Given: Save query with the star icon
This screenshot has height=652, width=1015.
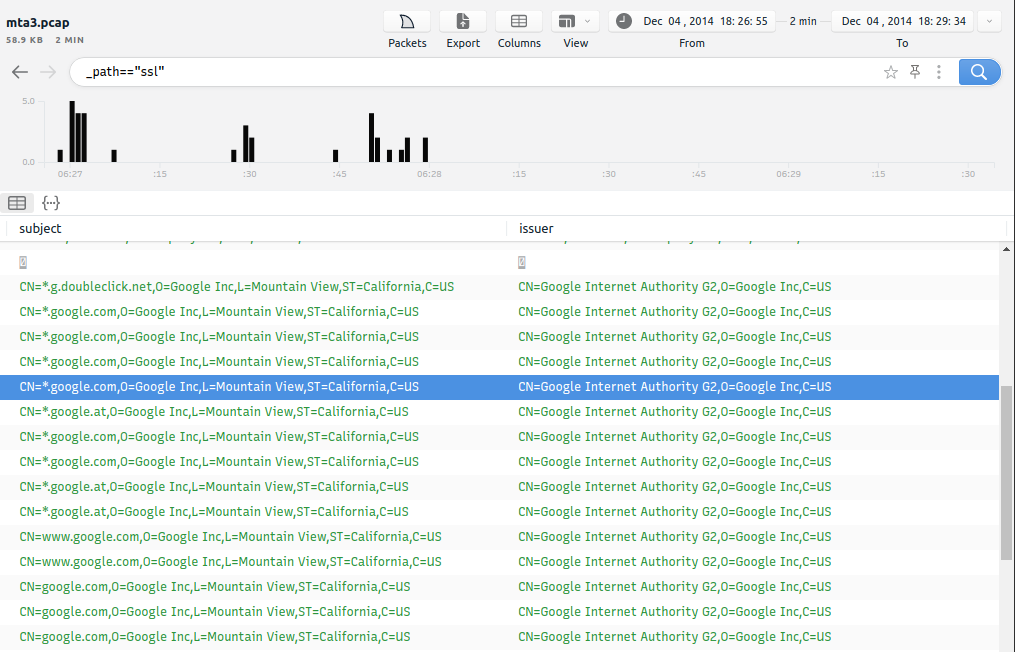Looking at the screenshot, I should coord(891,72).
